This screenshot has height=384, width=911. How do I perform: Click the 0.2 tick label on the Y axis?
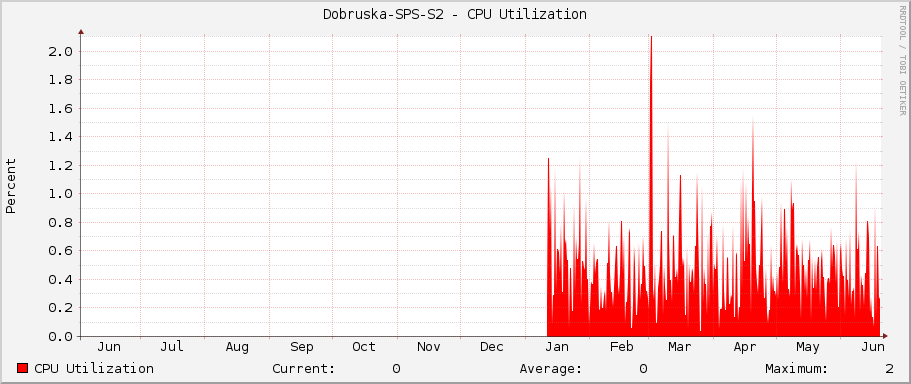[61, 308]
